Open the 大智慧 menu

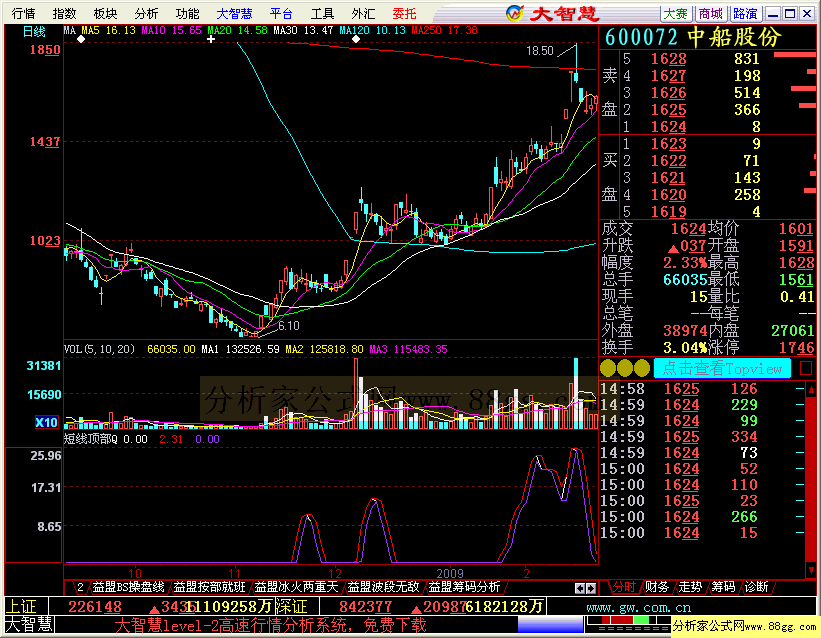pos(234,14)
